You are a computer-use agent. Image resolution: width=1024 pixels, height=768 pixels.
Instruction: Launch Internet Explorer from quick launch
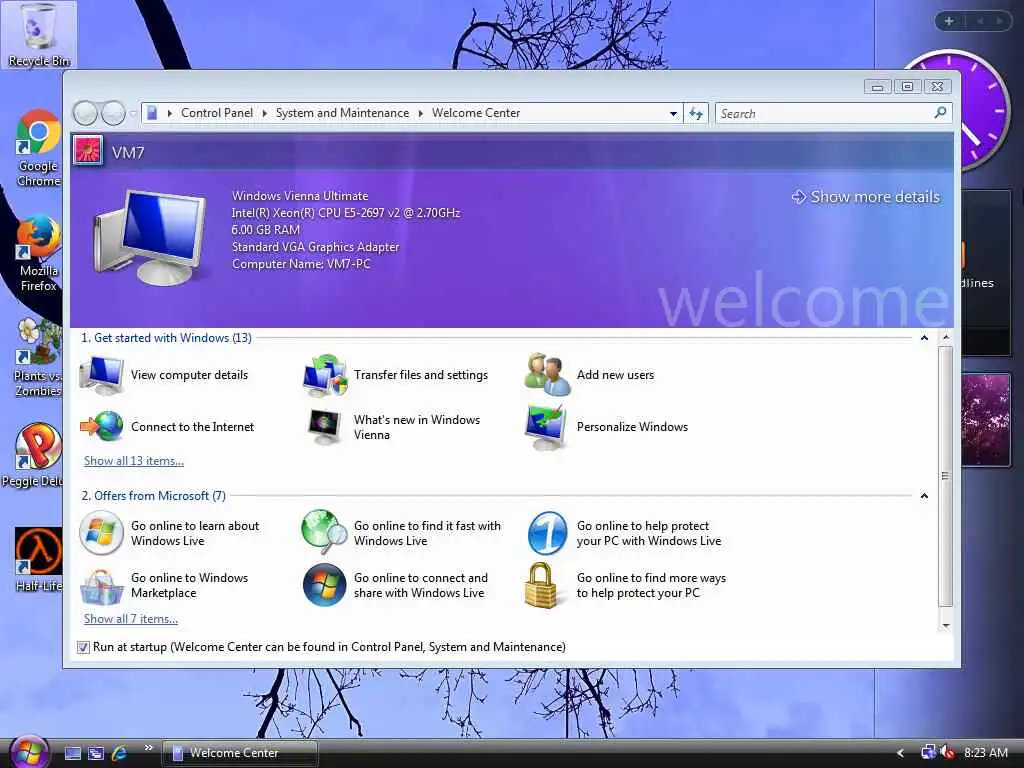(x=119, y=753)
